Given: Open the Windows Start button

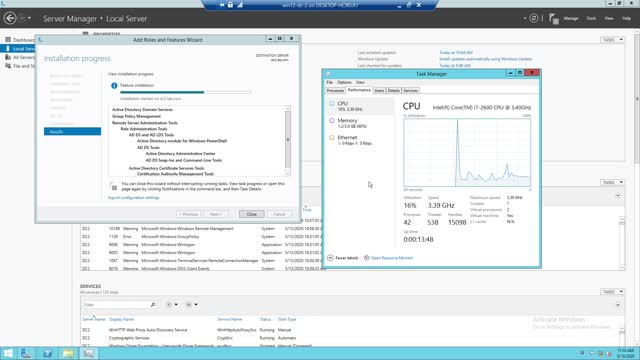Looking at the screenshot, I should (x=8, y=353).
